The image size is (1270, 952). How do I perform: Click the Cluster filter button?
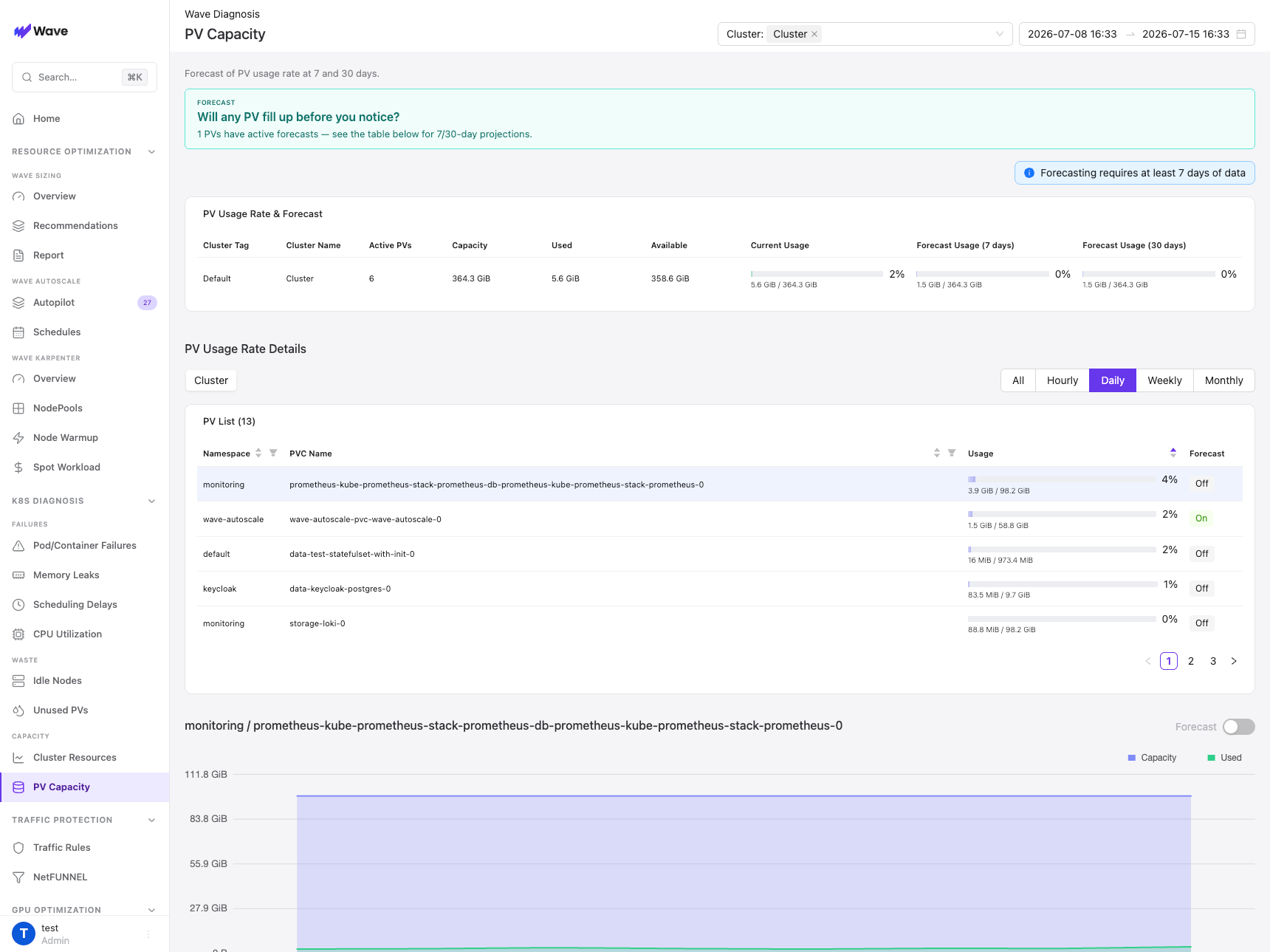(x=211, y=380)
